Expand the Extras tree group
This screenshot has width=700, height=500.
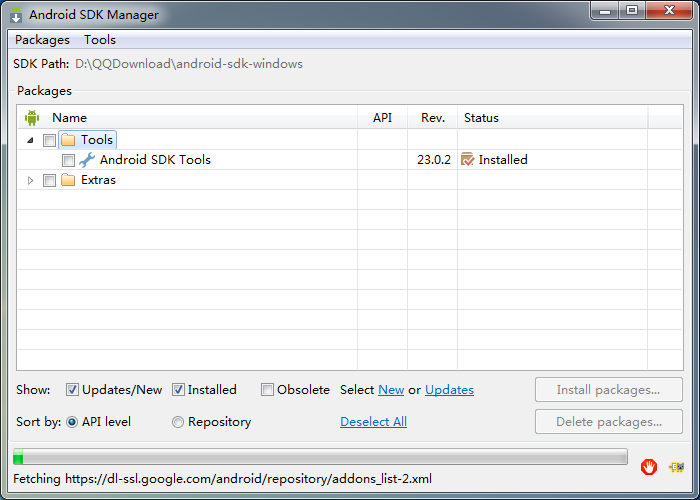pyautogui.click(x=31, y=180)
